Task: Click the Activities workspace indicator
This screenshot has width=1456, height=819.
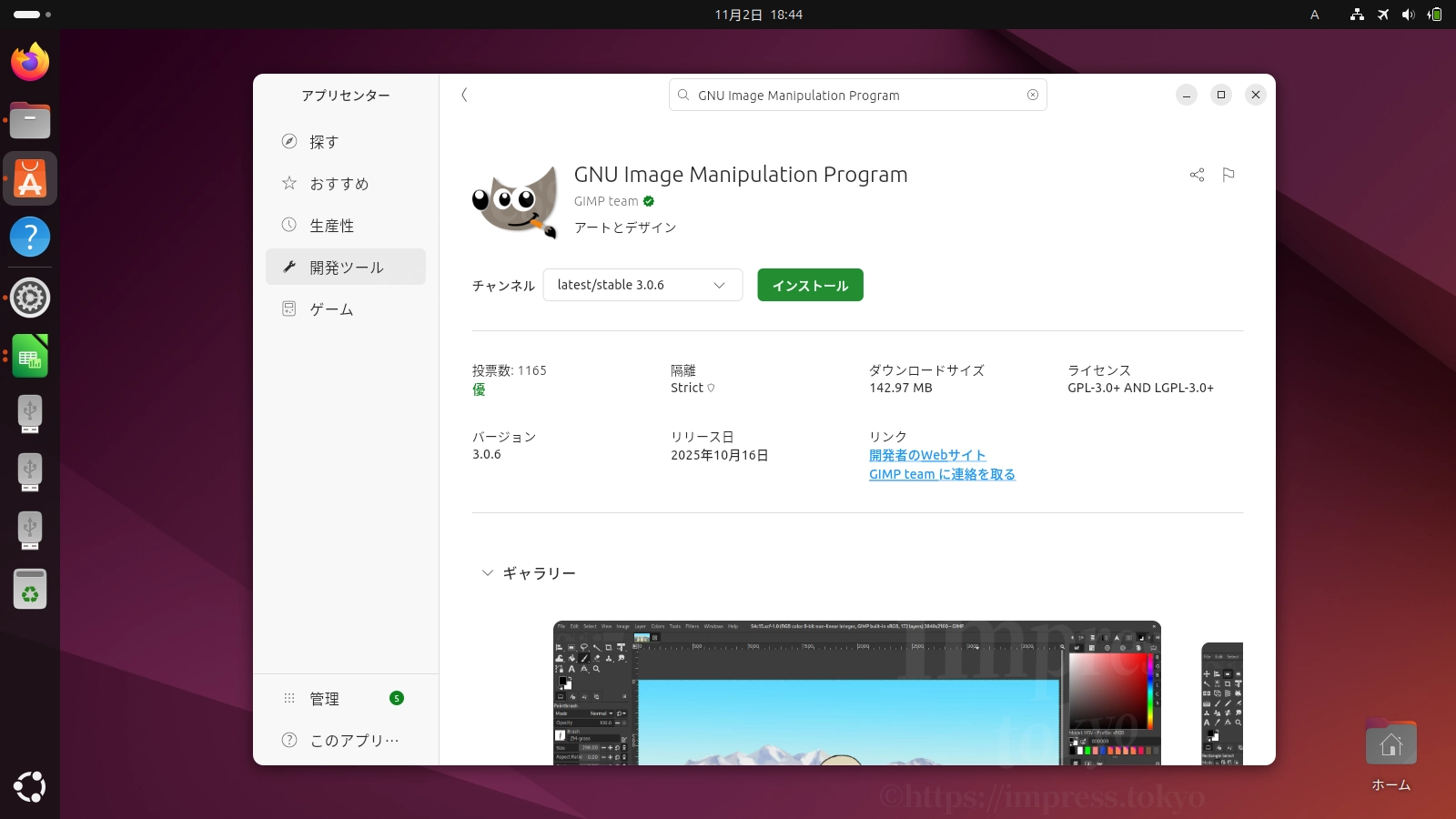Action: coord(33,15)
